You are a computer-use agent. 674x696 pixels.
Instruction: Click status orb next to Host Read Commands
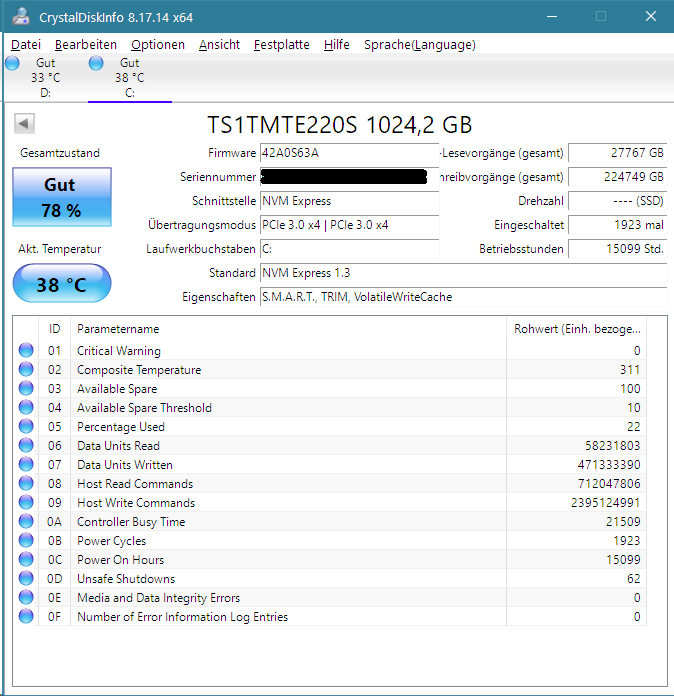point(26,483)
